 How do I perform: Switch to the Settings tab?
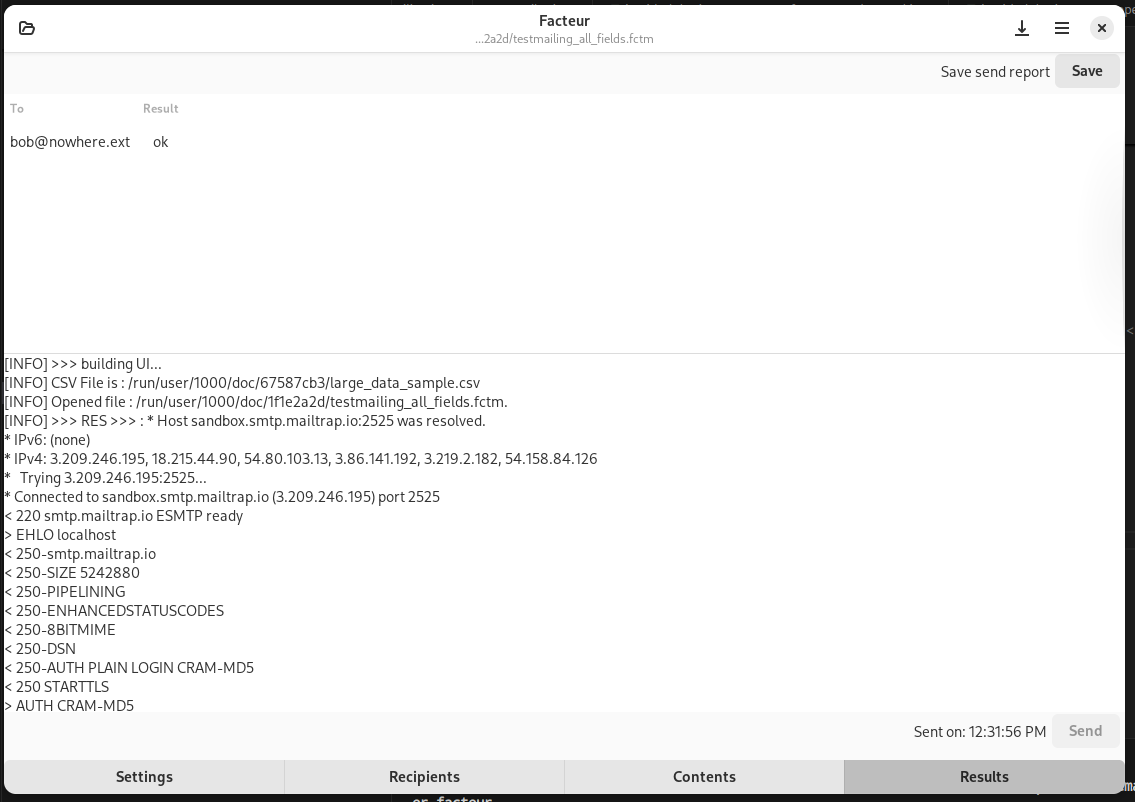click(x=144, y=777)
